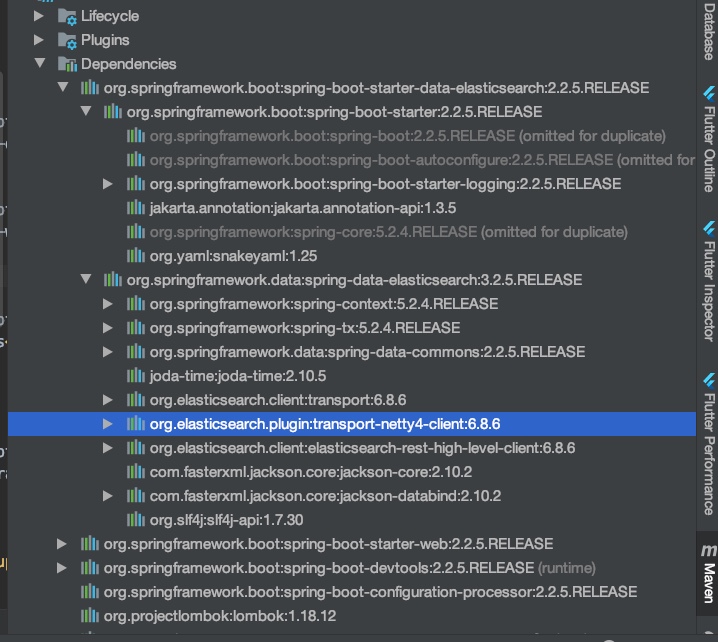Click the library icon beside lombok:1.18.12
718x642 pixels.
[x=89, y=616]
